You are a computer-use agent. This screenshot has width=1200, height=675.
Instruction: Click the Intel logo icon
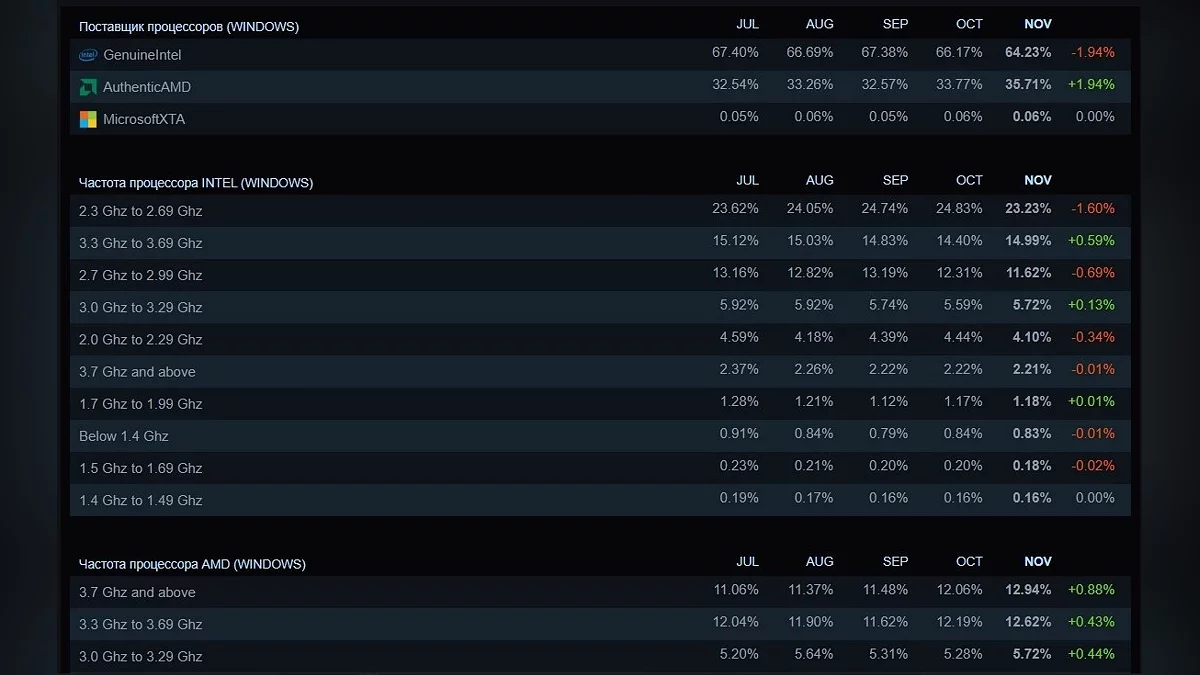point(88,55)
